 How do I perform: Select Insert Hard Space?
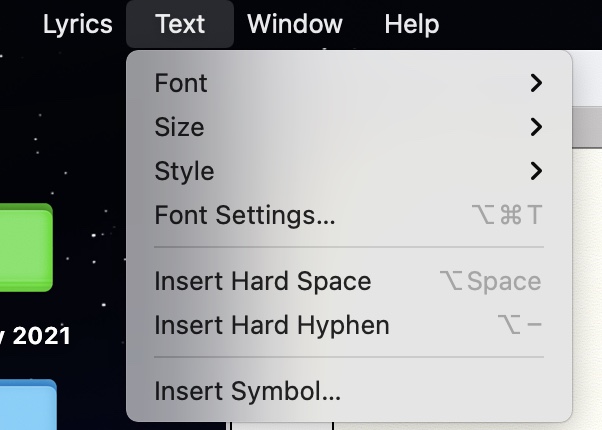coord(263,282)
